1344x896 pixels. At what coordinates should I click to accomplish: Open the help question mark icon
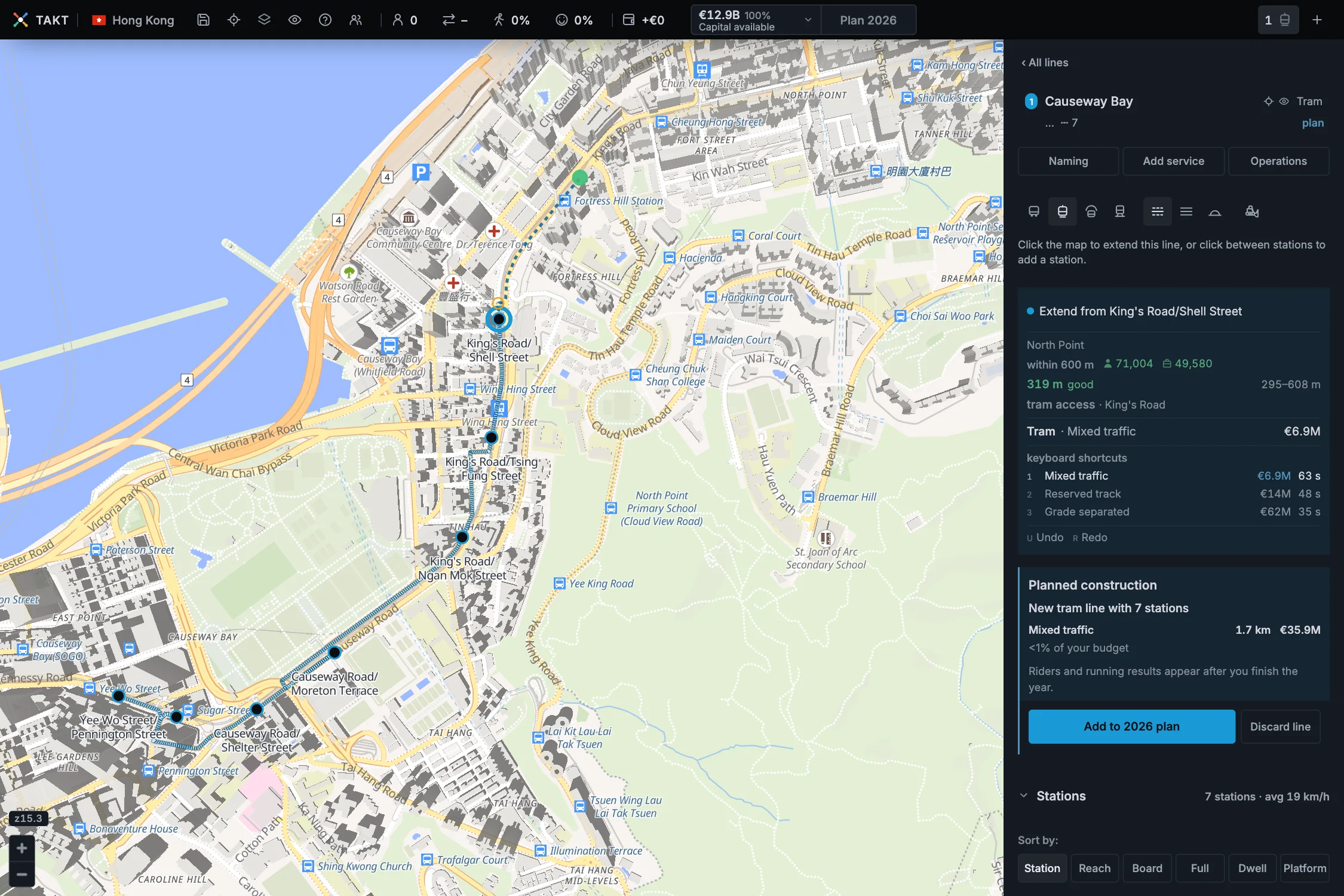325,20
